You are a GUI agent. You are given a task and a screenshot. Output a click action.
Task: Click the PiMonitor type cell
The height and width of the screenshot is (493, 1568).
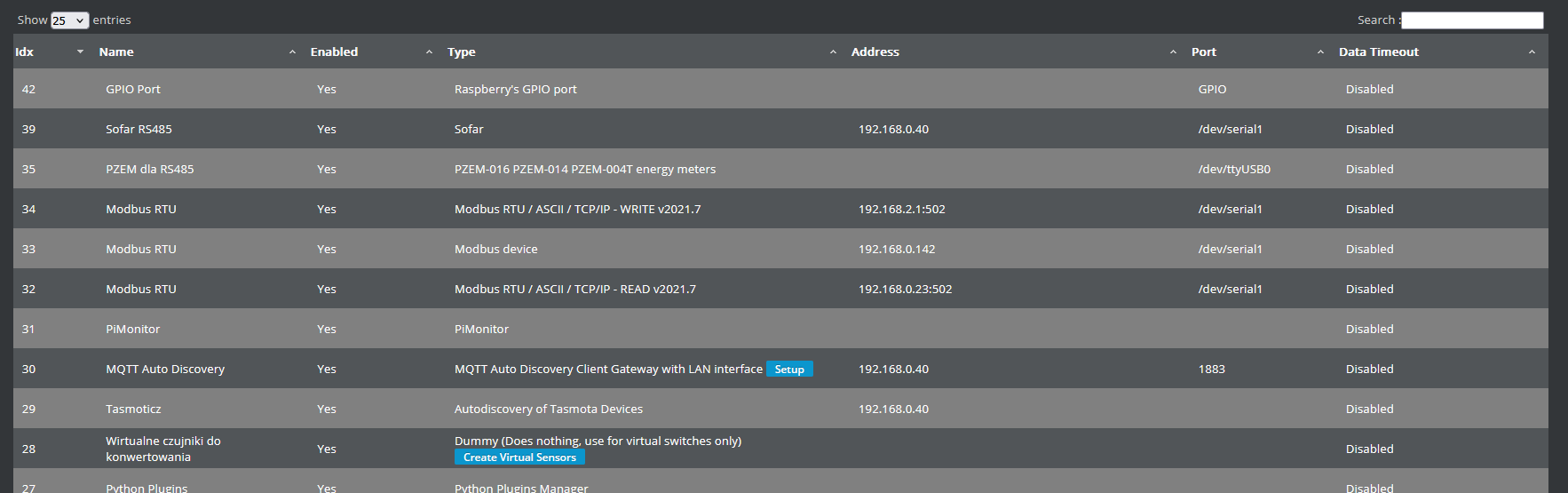point(481,329)
